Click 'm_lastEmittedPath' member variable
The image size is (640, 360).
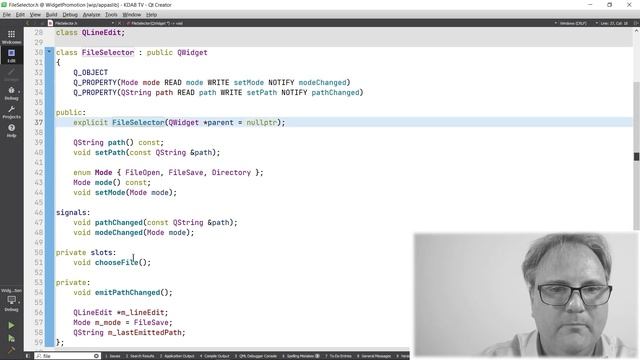pos(144,333)
